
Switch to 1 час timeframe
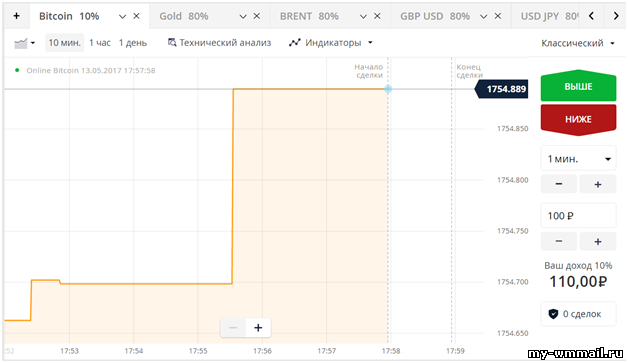coord(100,42)
